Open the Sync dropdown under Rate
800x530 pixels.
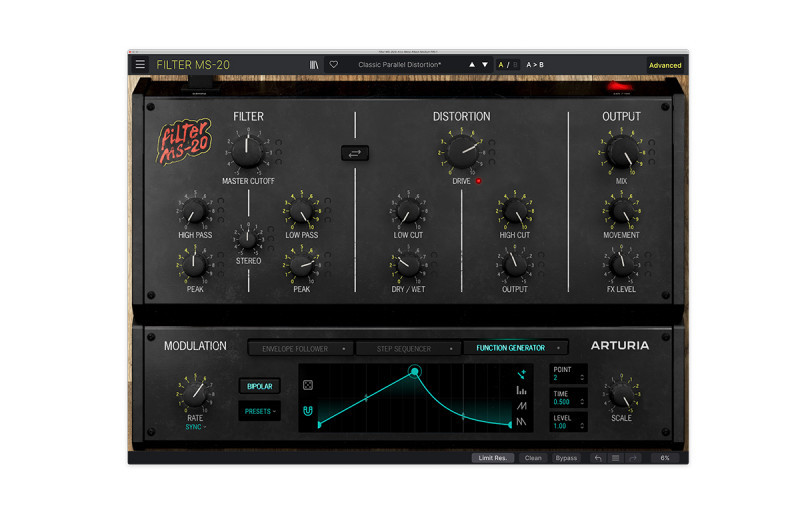[195, 427]
